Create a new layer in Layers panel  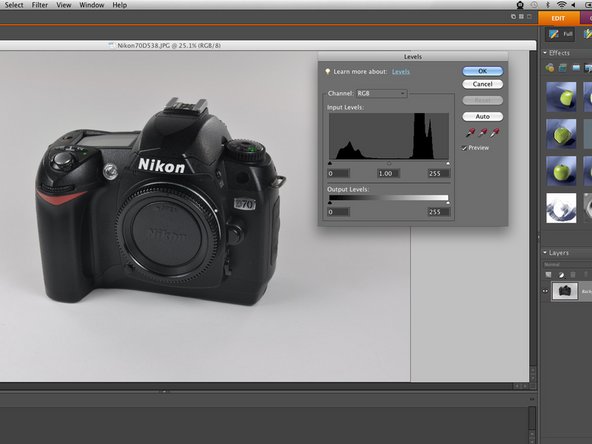[548, 275]
